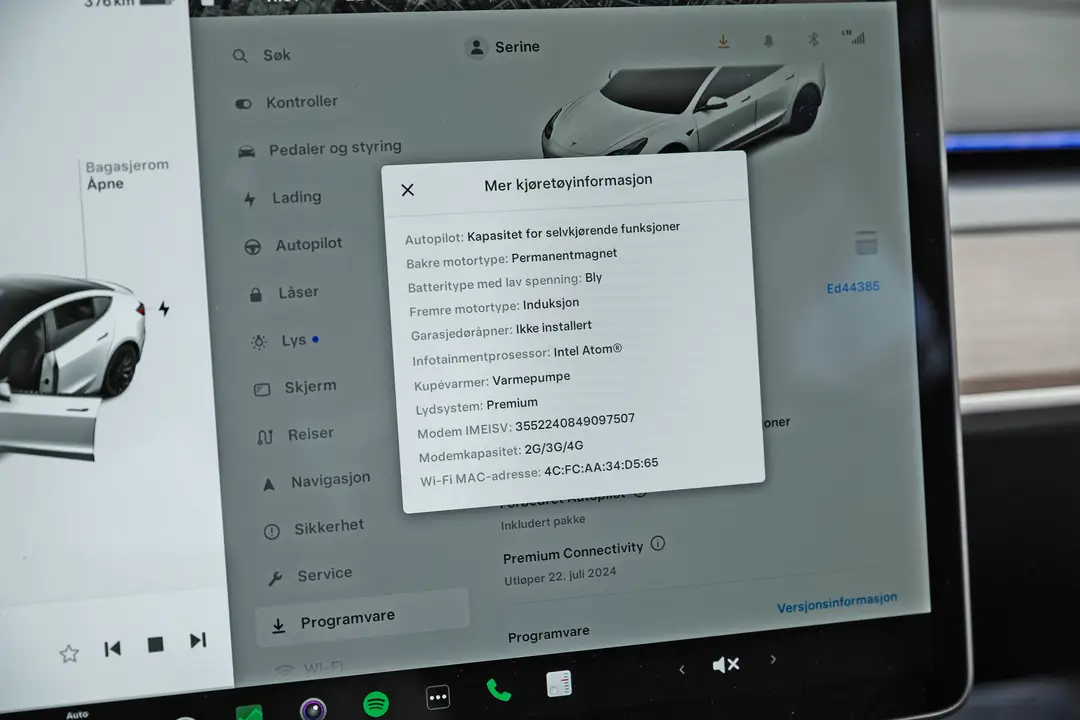Tap the route icon beside Reiser
Screen dimensions: 1080x720
point(265,437)
